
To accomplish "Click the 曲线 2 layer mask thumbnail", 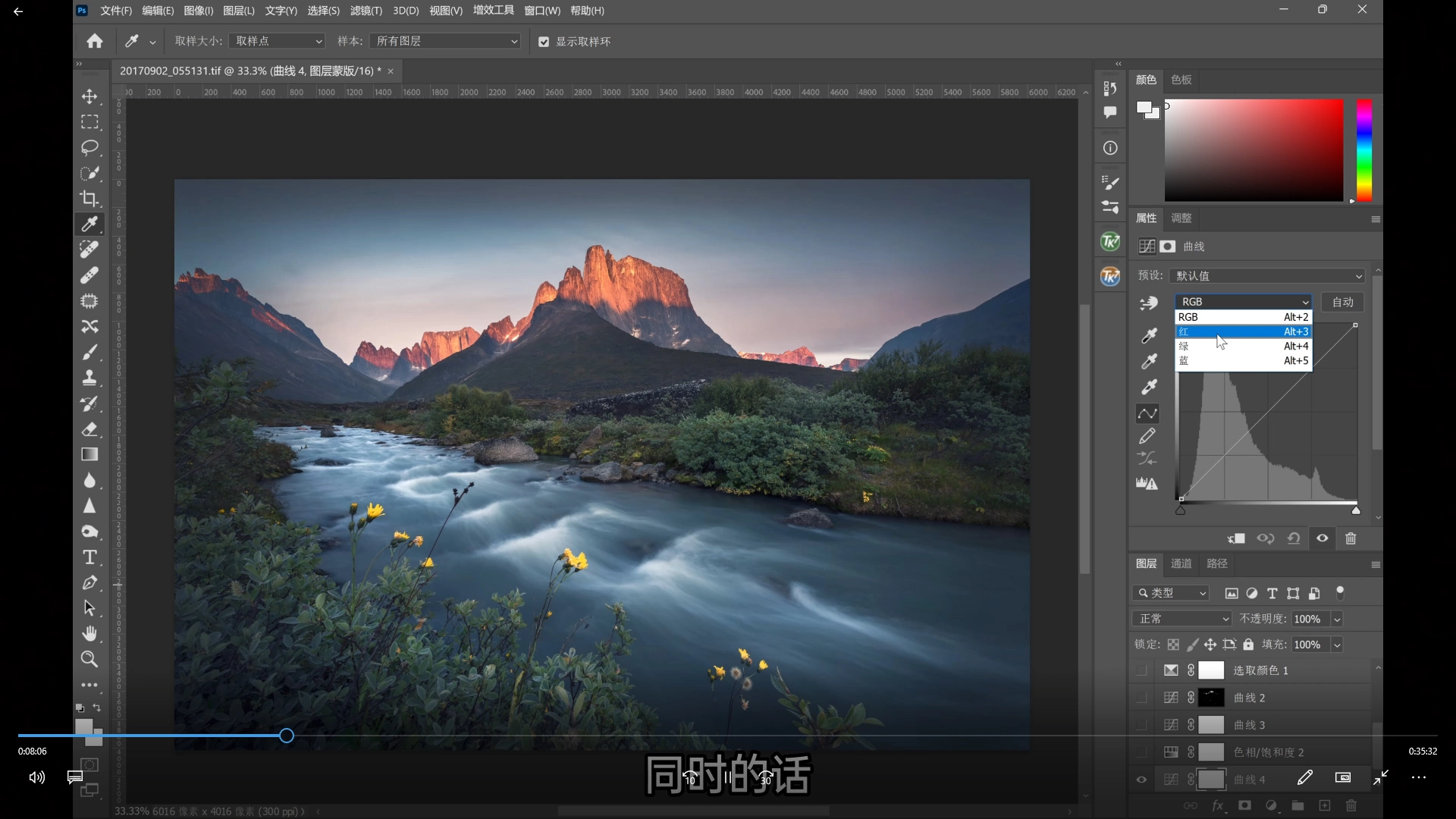I will 1211,698.
